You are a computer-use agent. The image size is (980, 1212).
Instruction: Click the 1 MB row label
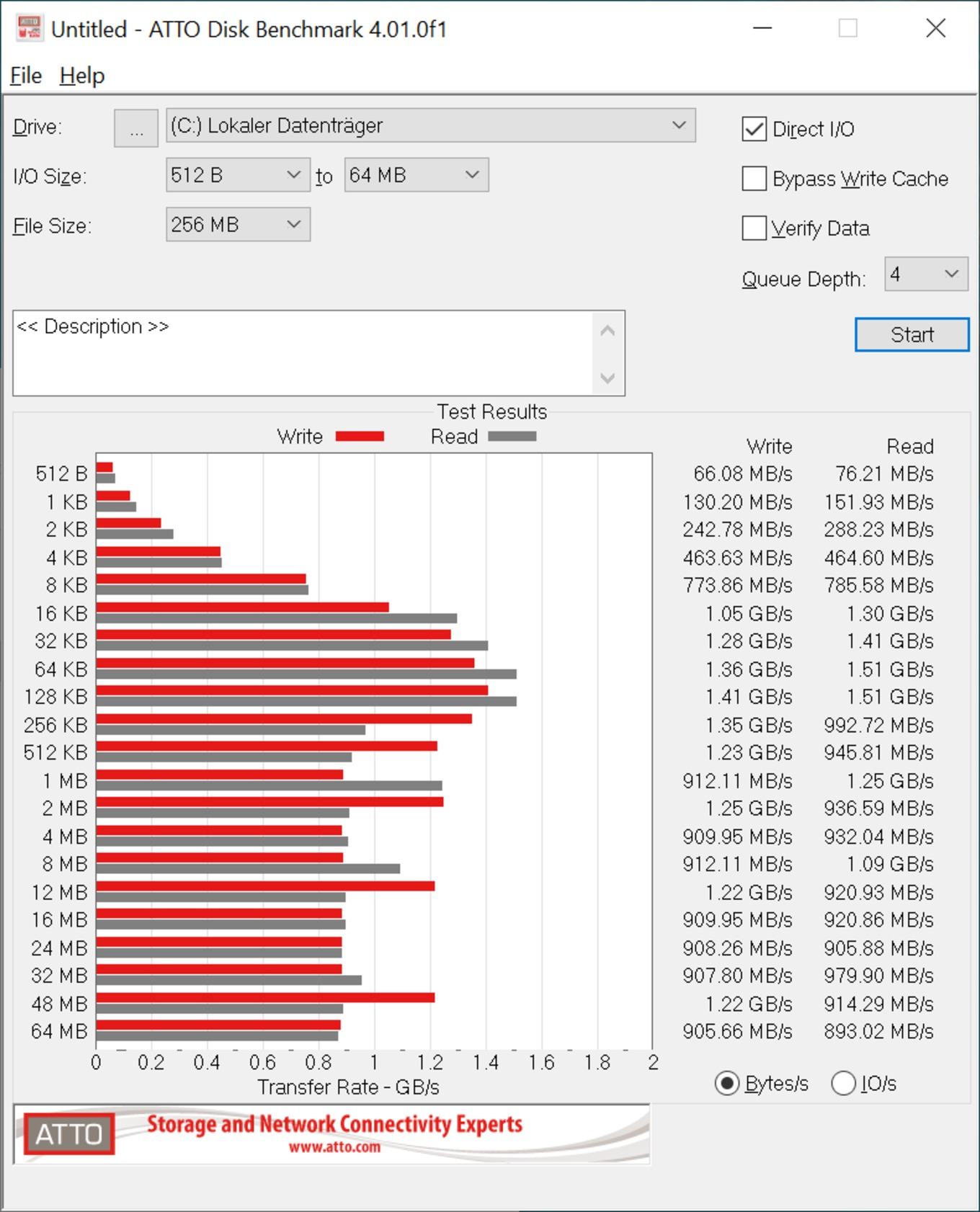point(65,781)
